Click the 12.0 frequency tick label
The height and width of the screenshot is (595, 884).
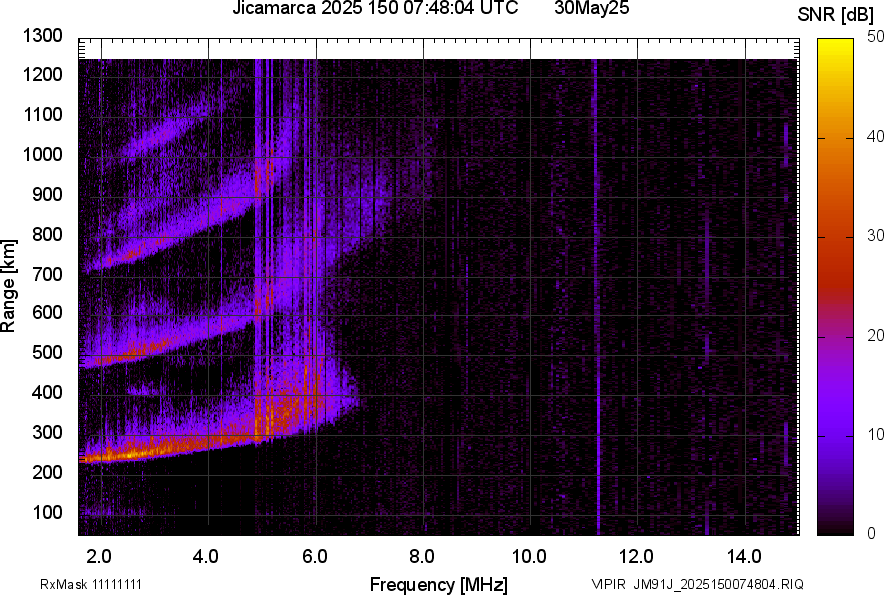(x=637, y=557)
